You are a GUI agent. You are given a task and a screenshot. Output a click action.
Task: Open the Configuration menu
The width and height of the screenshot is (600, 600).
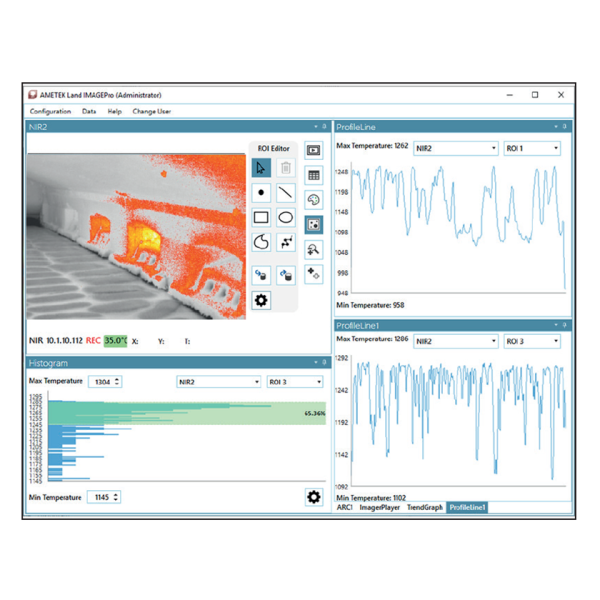pyautogui.click(x=50, y=111)
